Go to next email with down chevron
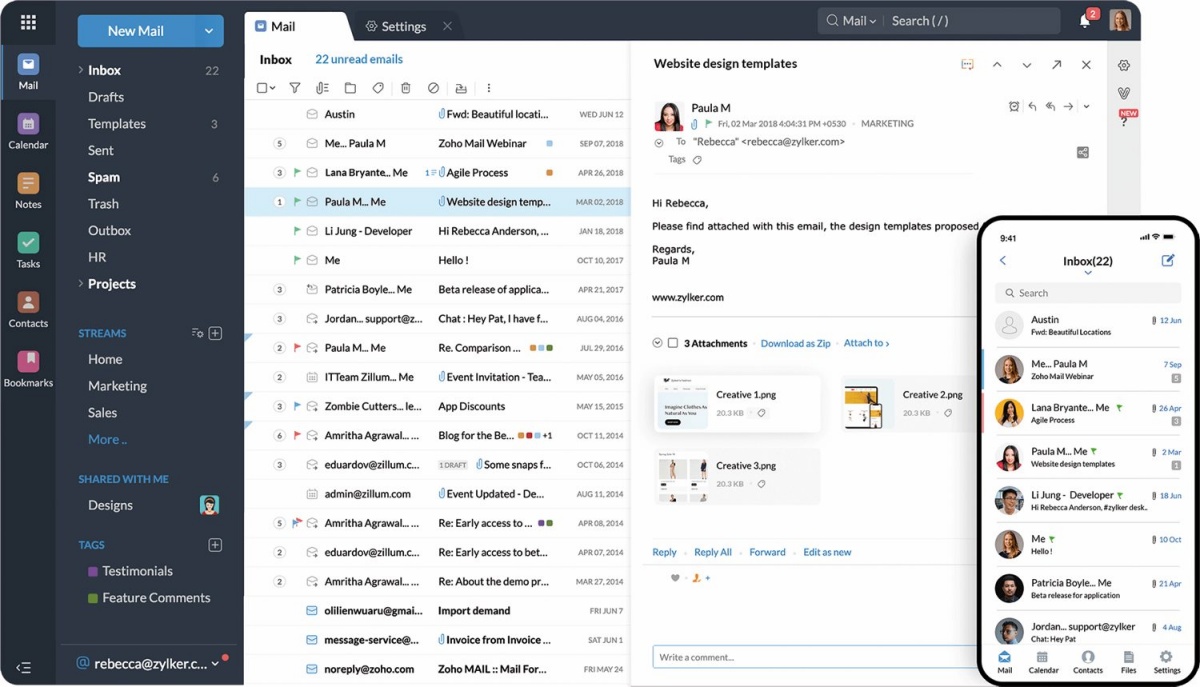Image resolution: width=1200 pixels, height=687 pixels. point(1027,65)
